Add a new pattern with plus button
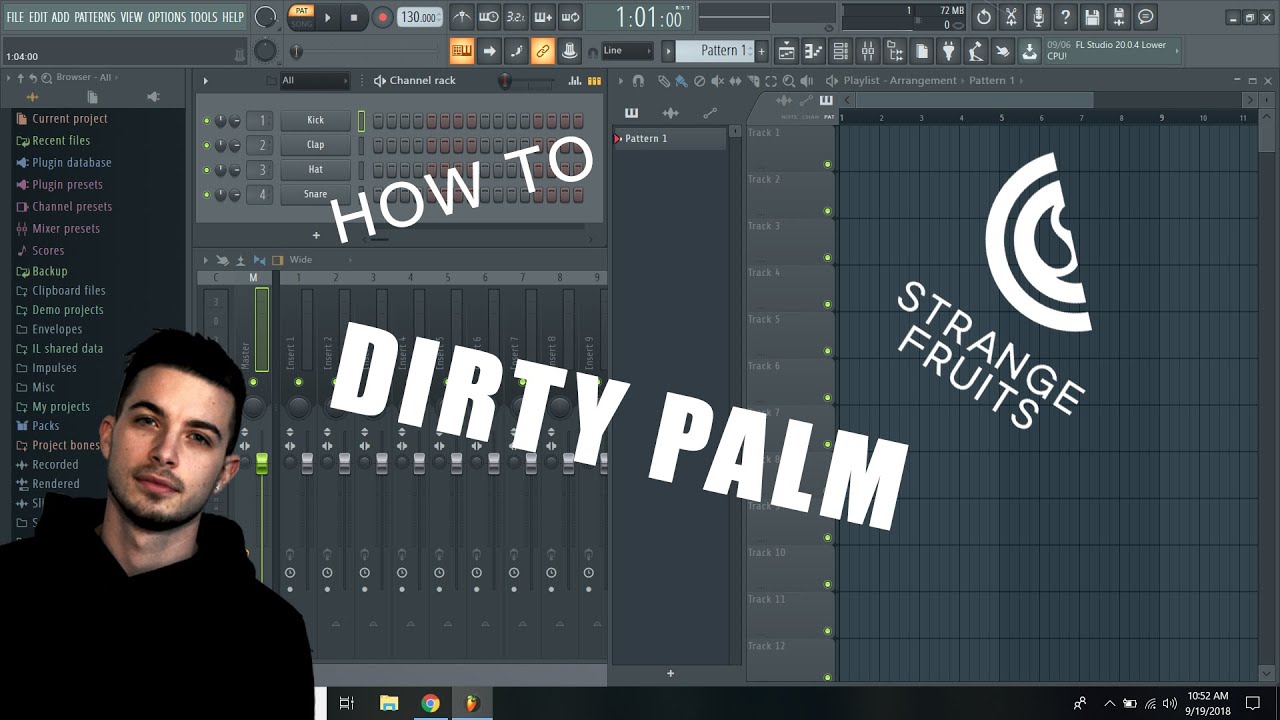Screen dimensions: 1280x720 pyautogui.click(x=761, y=51)
